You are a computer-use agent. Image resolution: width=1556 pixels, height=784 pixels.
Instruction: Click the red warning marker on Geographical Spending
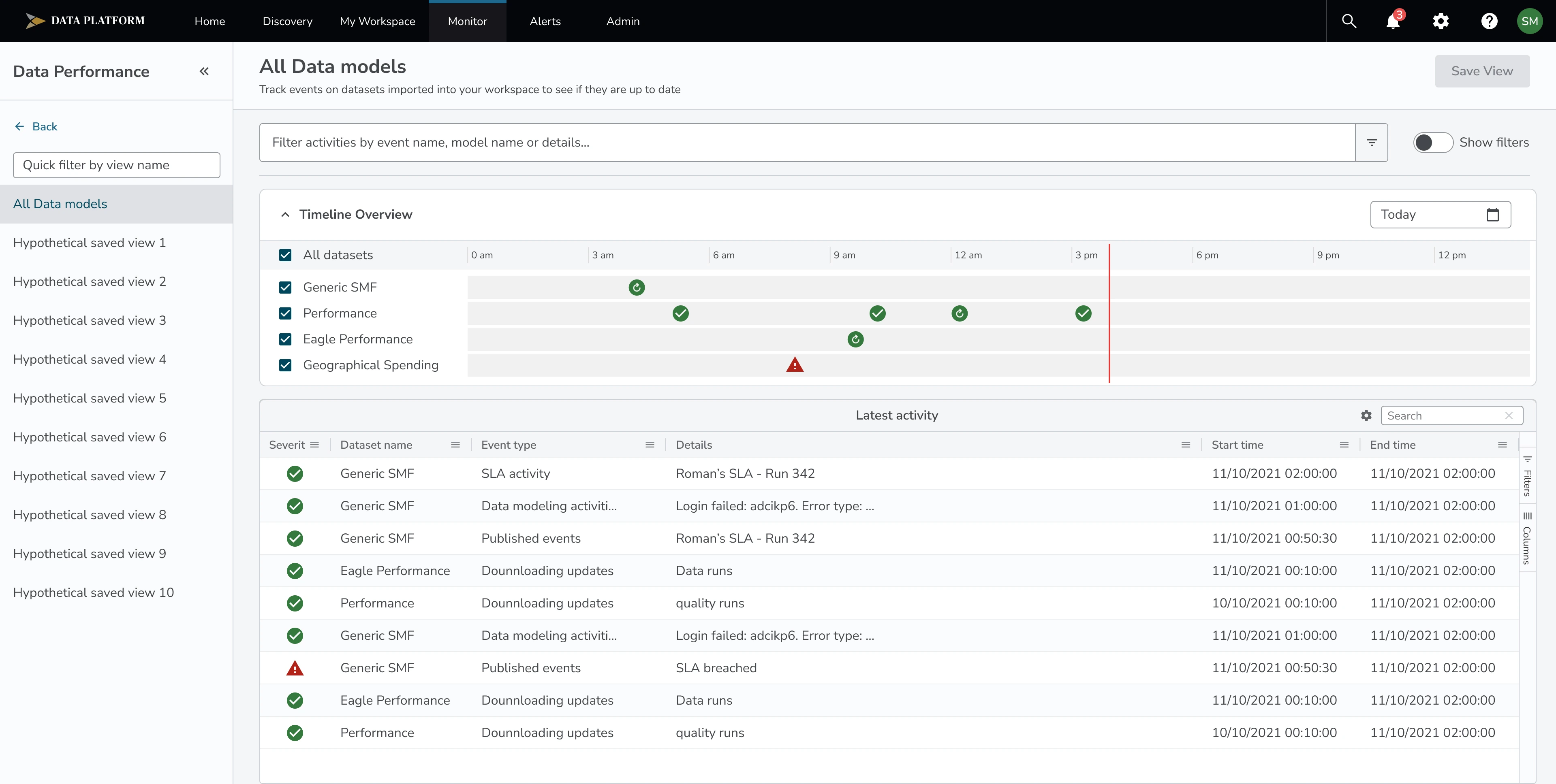coord(795,364)
